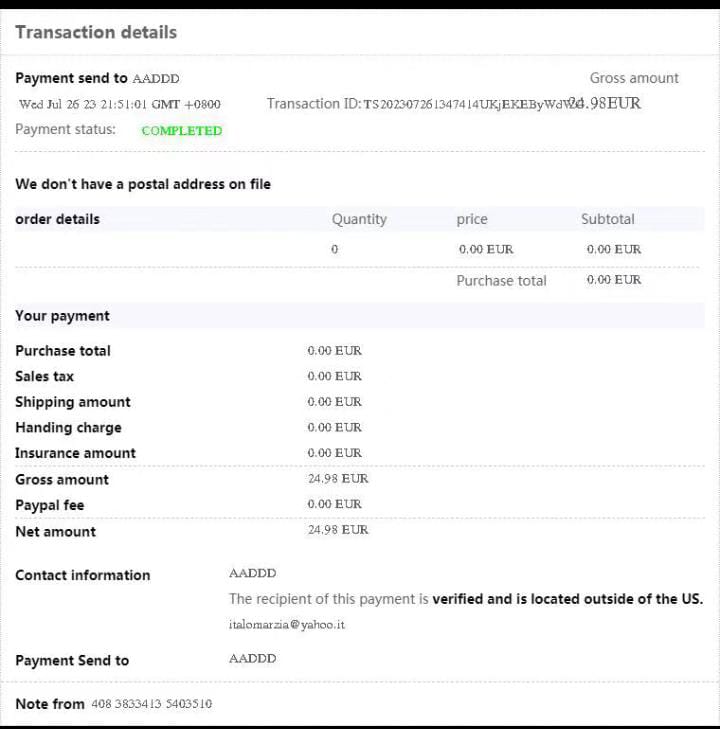Click the no postal address notice
This screenshot has height=729, width=720.
[x=143, y=184]
